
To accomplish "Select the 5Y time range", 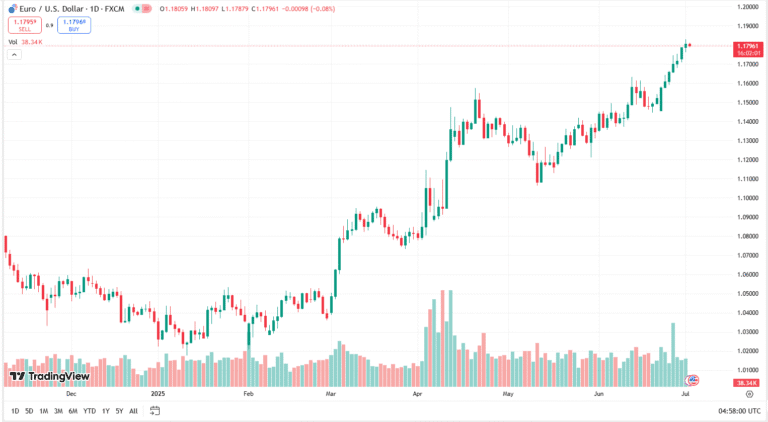I will (119, 411).
